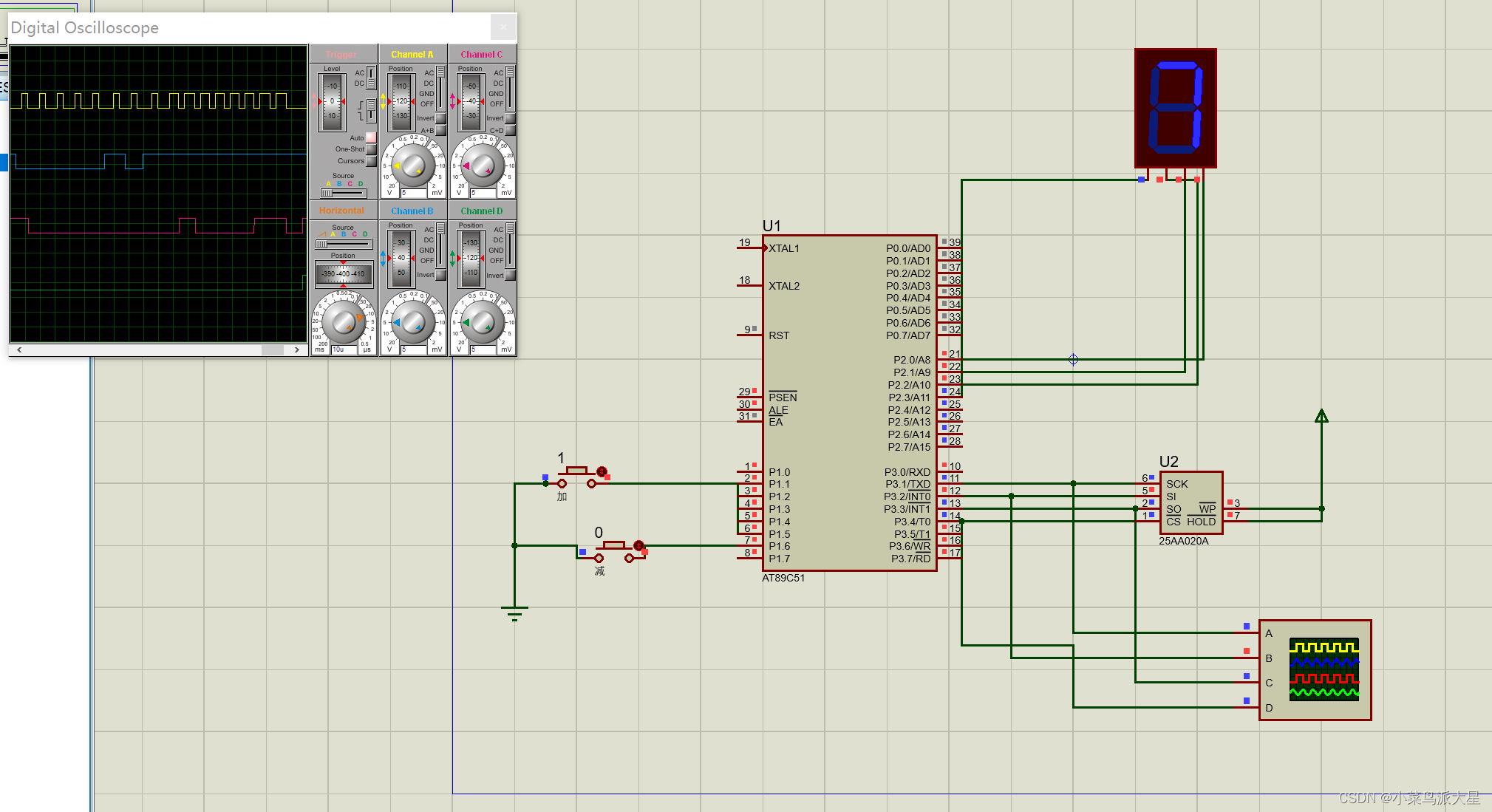Click the Channel A voltage knob

412,166
